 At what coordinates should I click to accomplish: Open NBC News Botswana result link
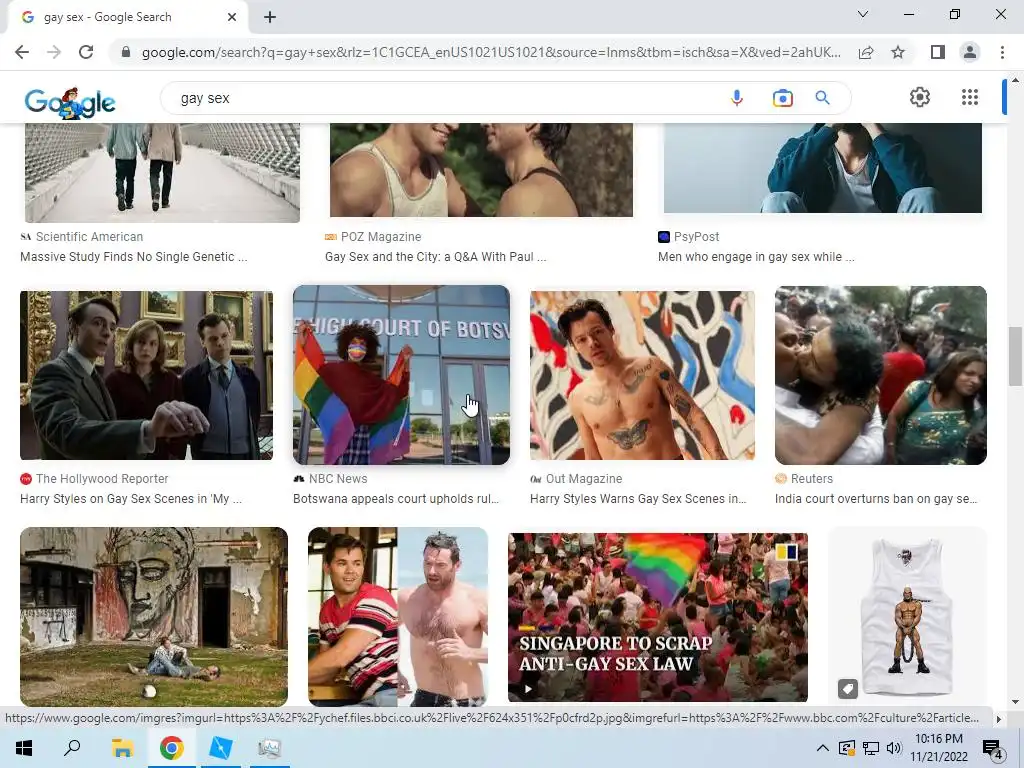pos(396,499)
